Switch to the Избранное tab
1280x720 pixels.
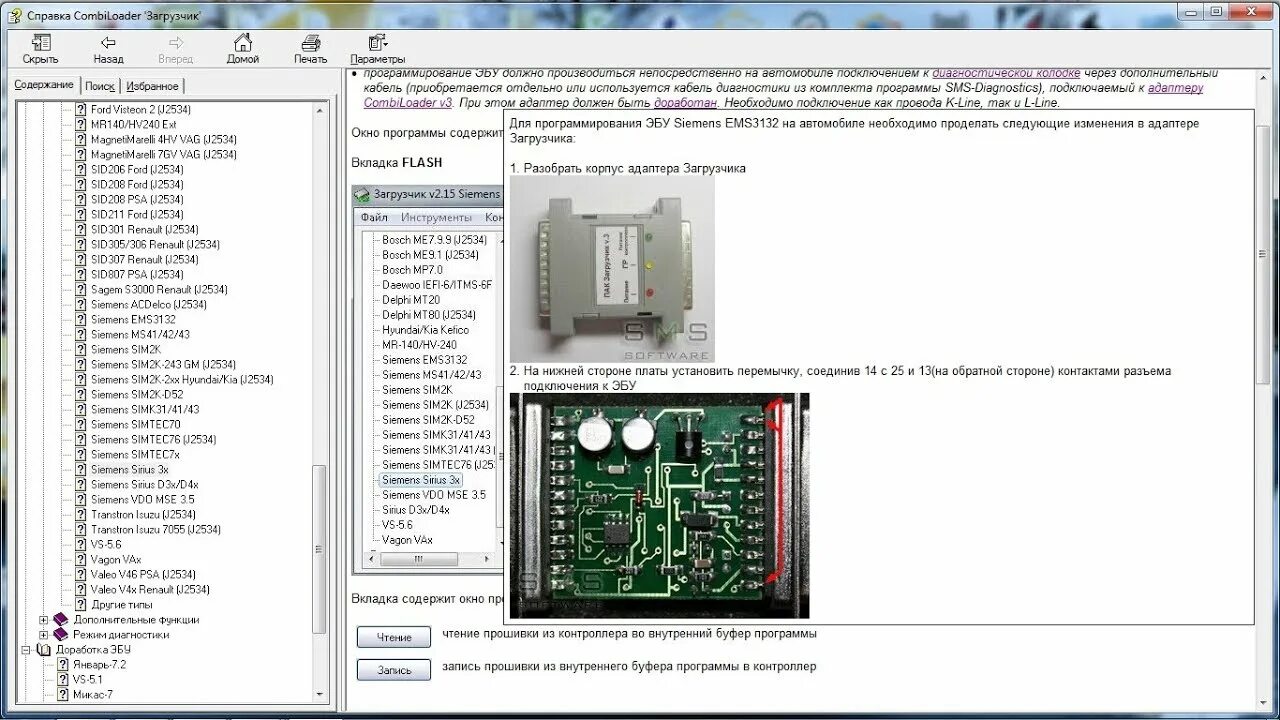click(152, 86)
